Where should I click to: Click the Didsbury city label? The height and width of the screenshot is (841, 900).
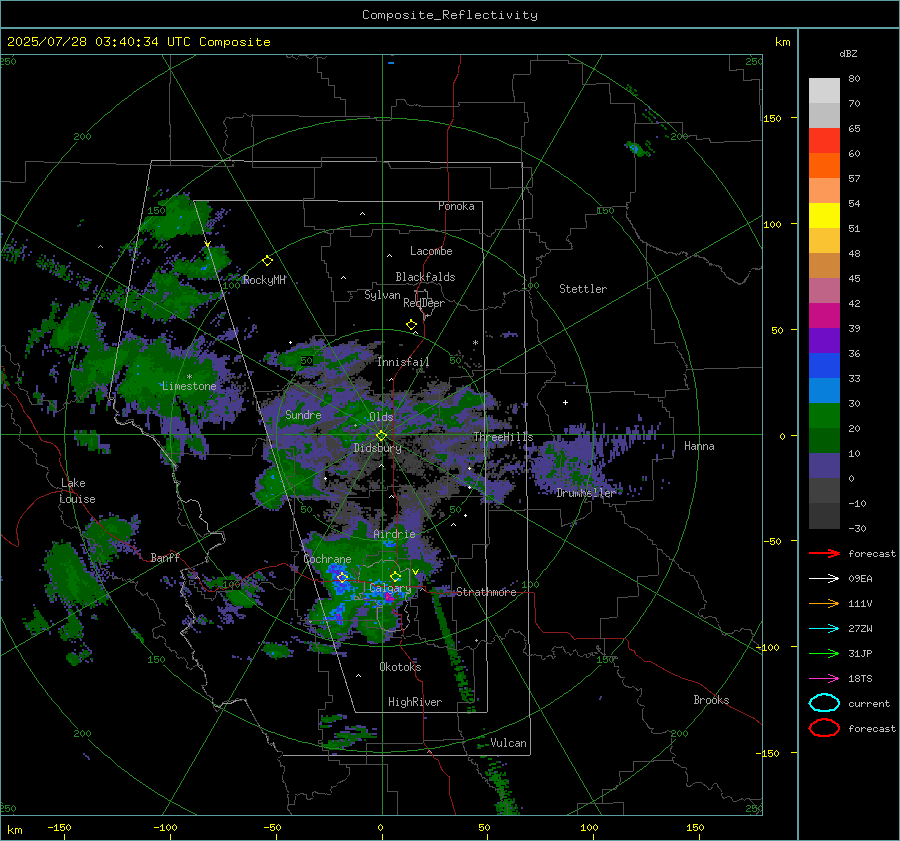(x=377, y=448)
